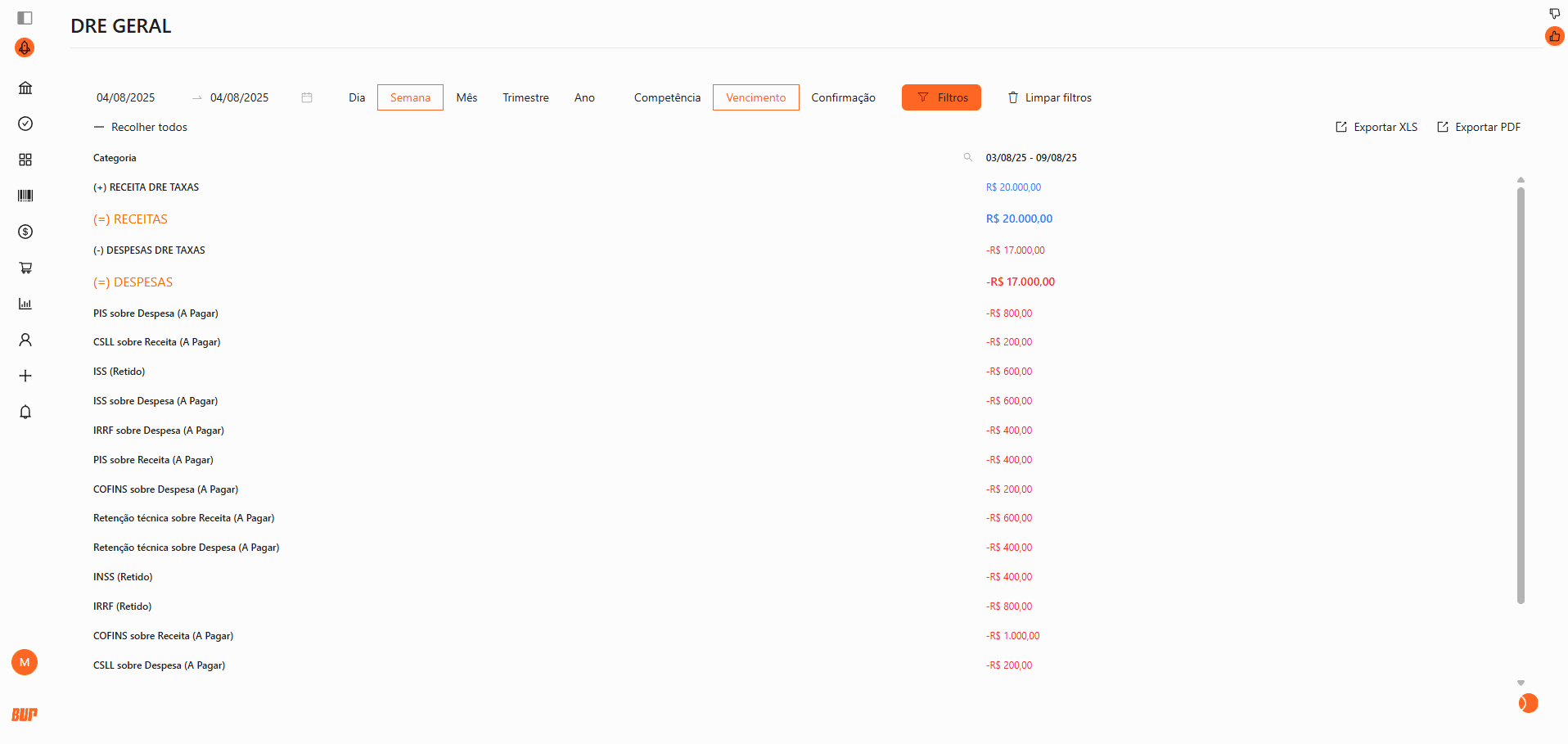The height and width of the screenshot is (744, 1568).
Task: Select the Semana period option
Action: [x=410, y=97]
